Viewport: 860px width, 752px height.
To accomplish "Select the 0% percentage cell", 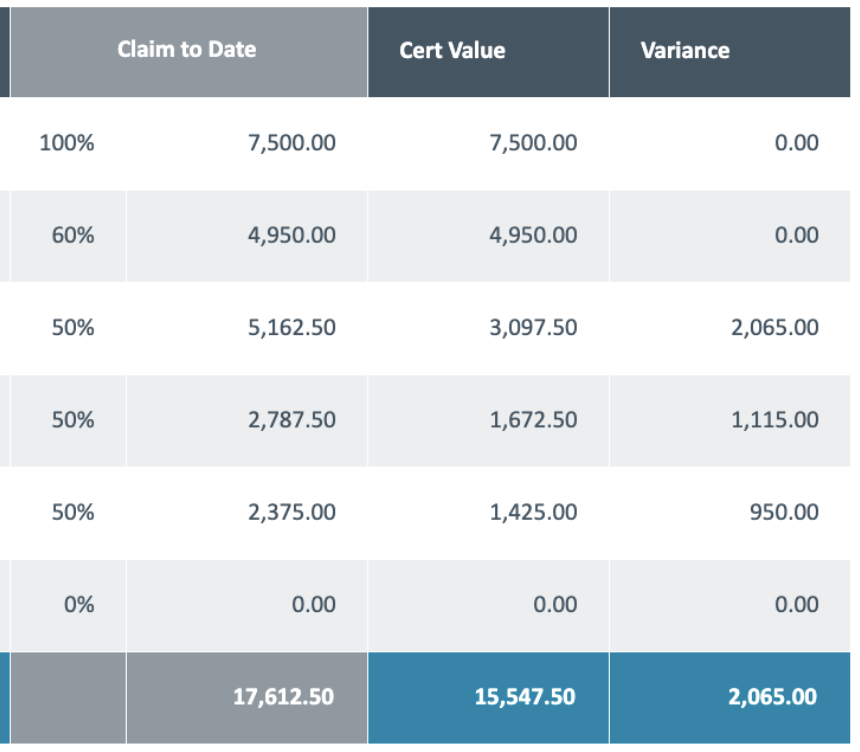I will [x=79, y=605].
